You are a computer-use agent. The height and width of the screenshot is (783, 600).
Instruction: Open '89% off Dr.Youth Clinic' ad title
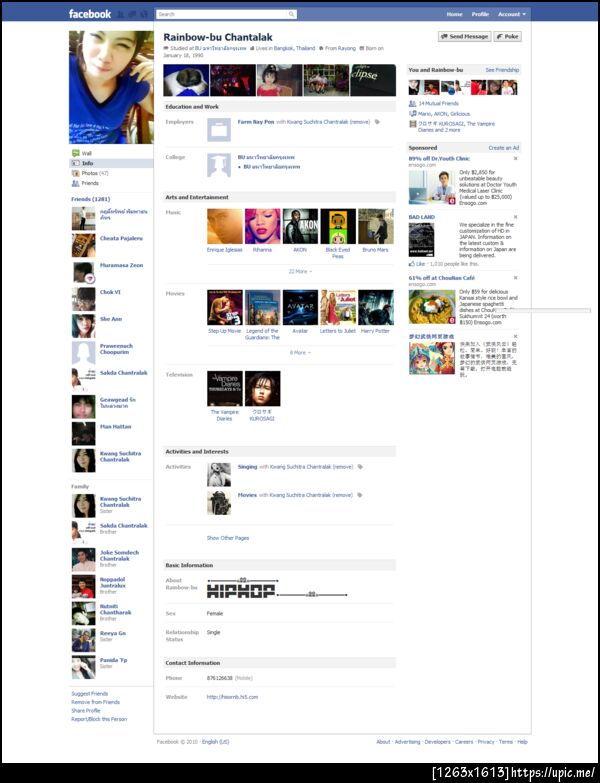tap(439, 158)
